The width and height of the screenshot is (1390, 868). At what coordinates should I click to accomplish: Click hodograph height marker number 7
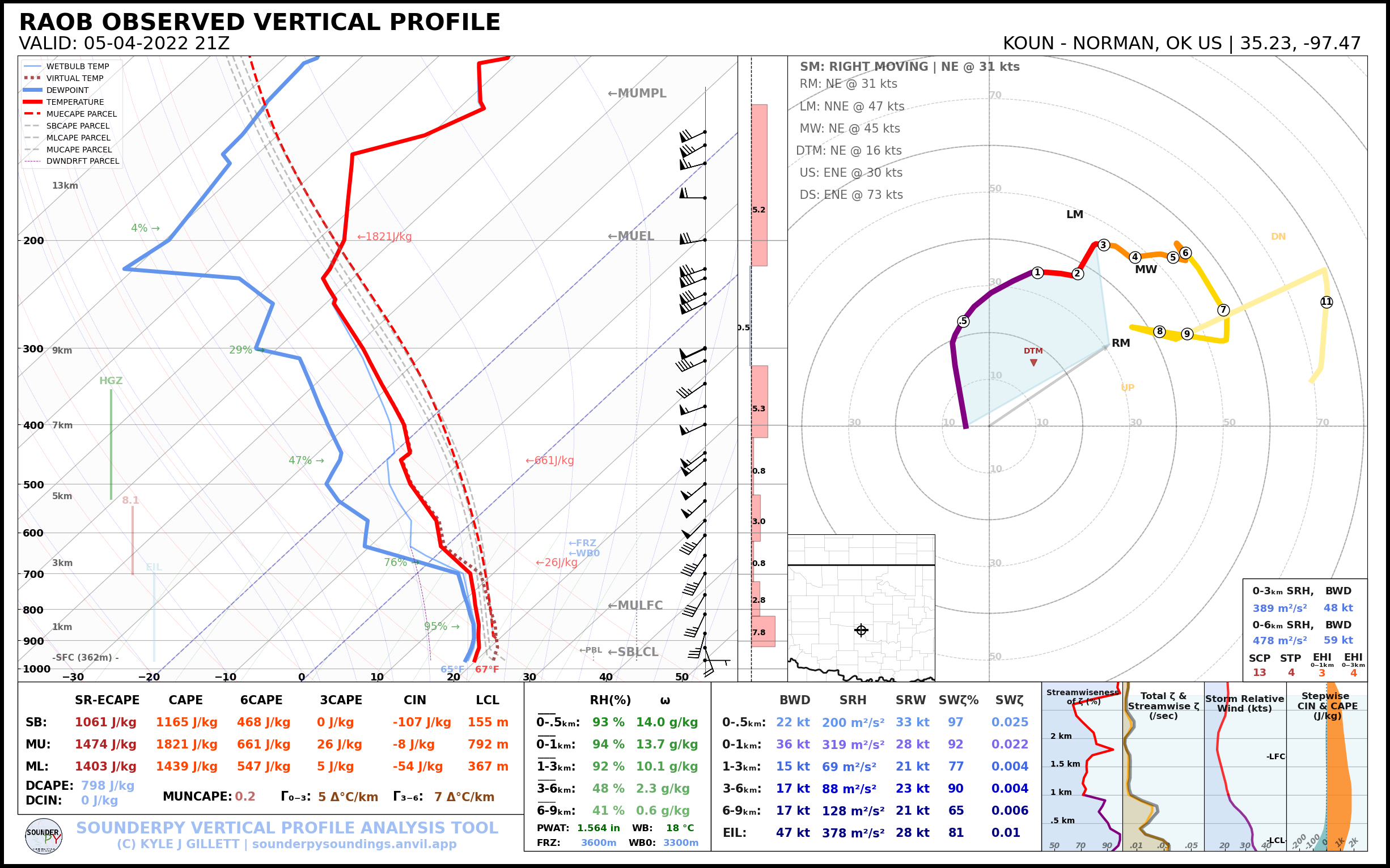pos(1223,310)
